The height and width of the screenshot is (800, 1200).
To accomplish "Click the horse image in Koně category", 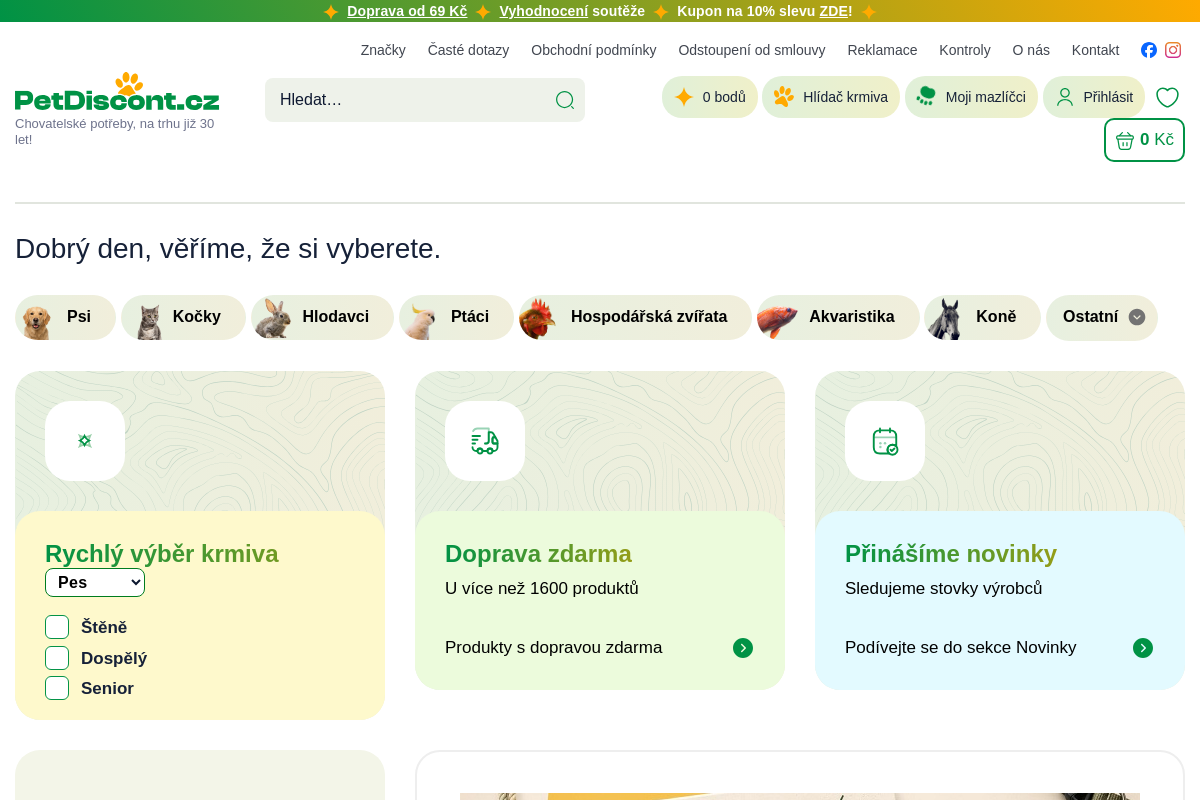I will (x=945, y=319).
